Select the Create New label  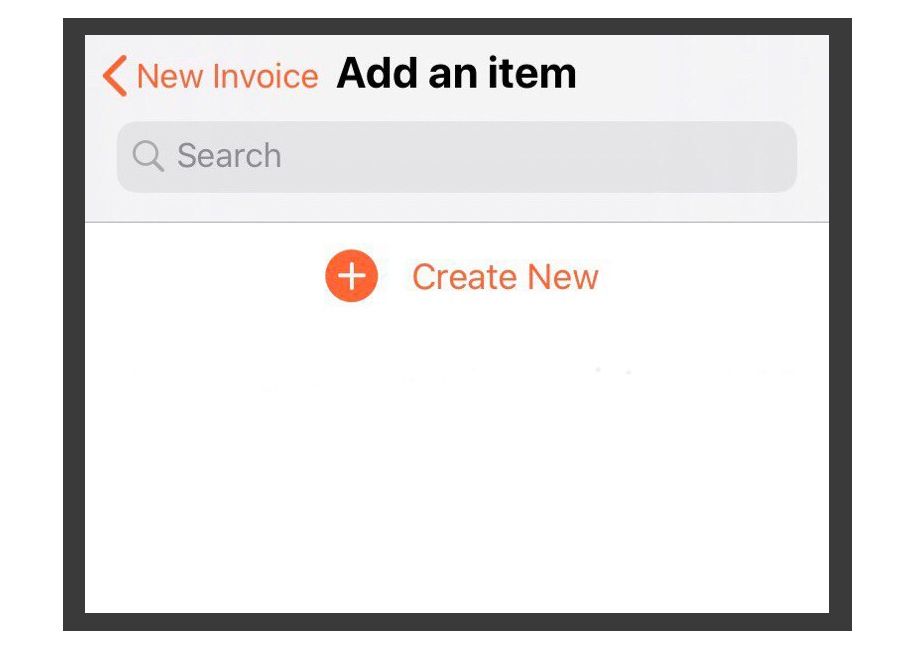click(x=505, y=277)
